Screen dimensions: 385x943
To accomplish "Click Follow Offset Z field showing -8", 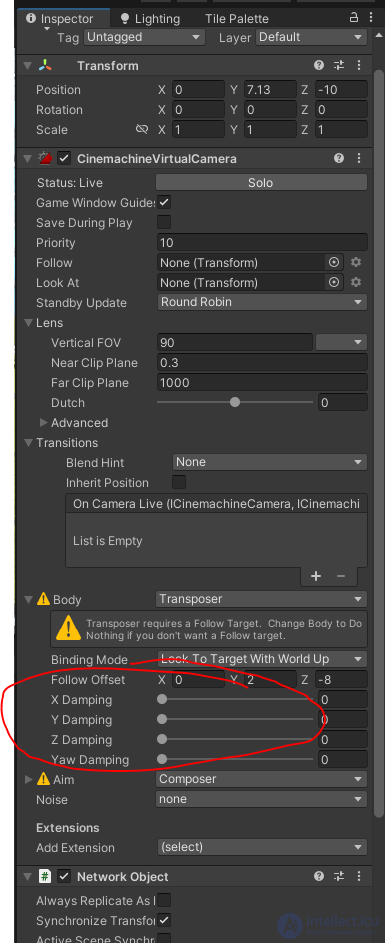I will [x=341, y=680].
